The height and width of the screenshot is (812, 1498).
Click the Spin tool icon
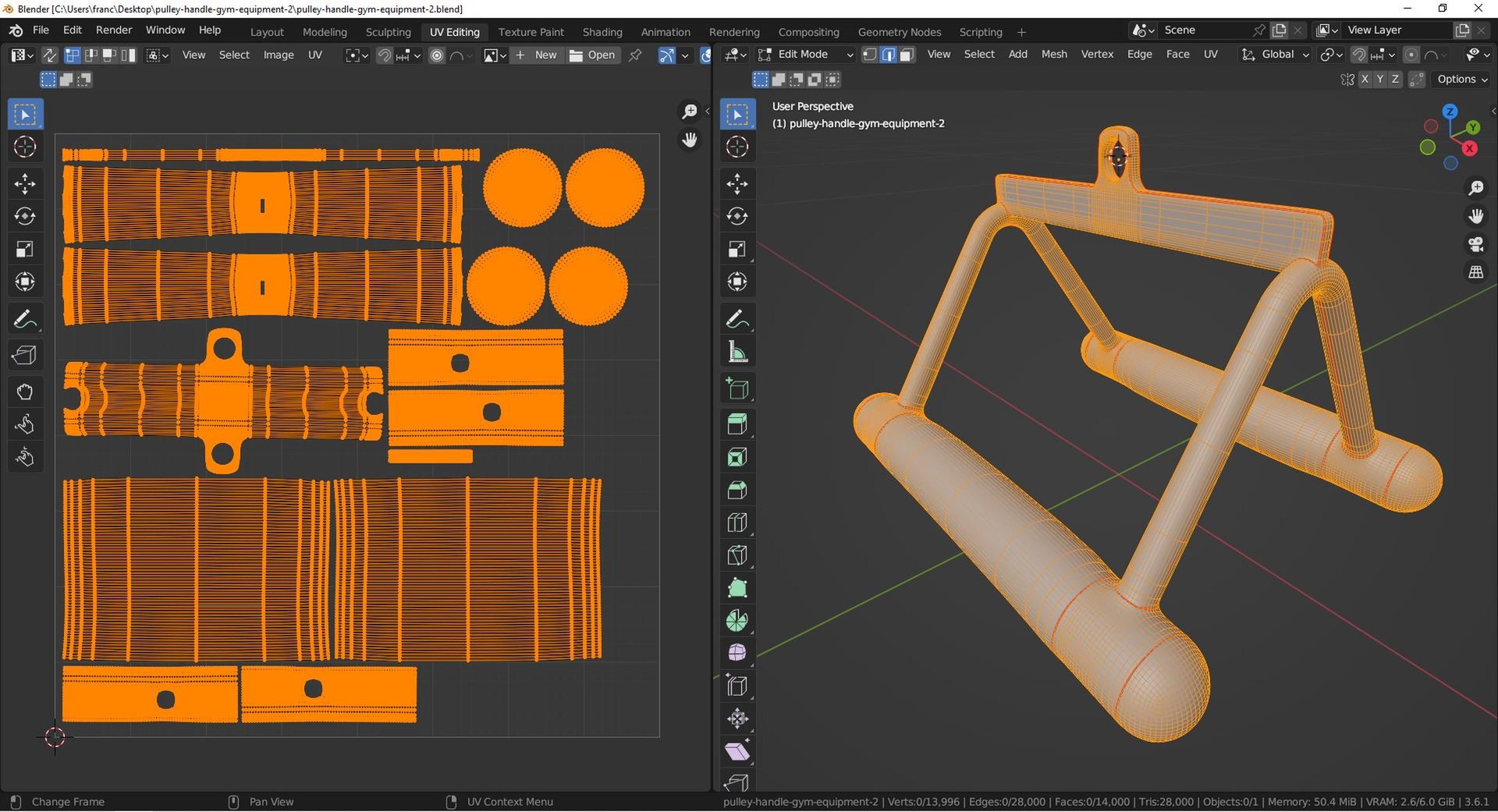(x=737, y=621)
